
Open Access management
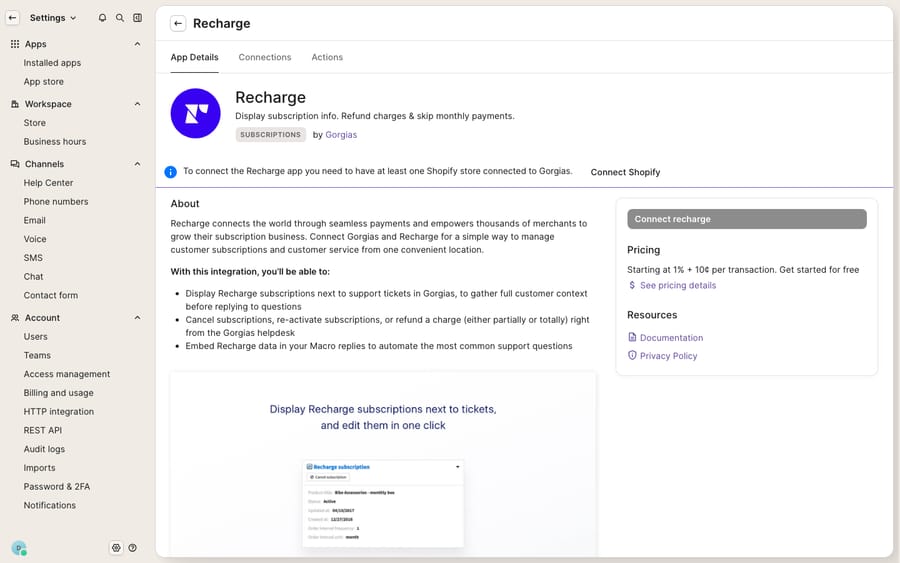[x=67, y=374]
